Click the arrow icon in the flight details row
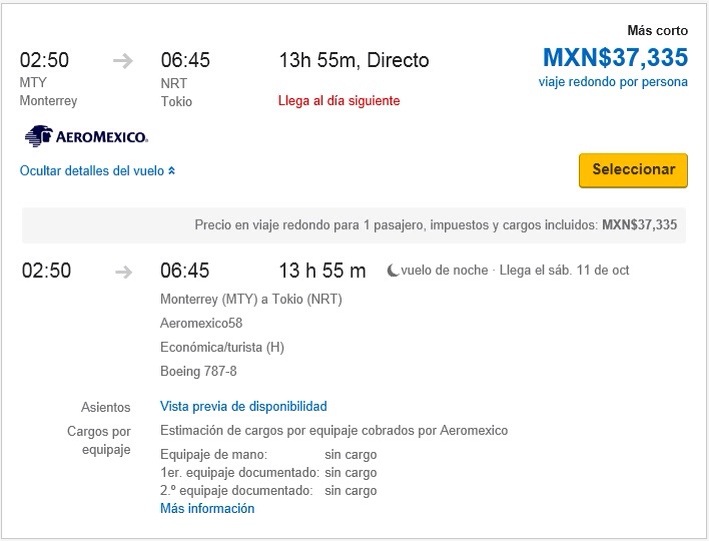The width and height of the screenshot is (709, 541). click(123, 272)
